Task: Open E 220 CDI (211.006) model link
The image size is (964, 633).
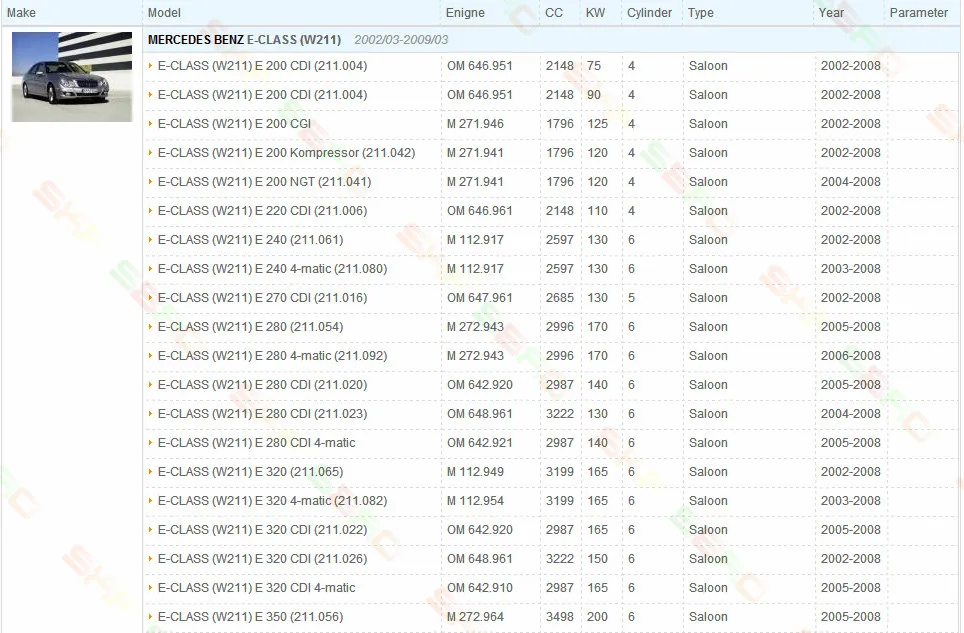Action: pyautogui.click(x=263, y=211)
